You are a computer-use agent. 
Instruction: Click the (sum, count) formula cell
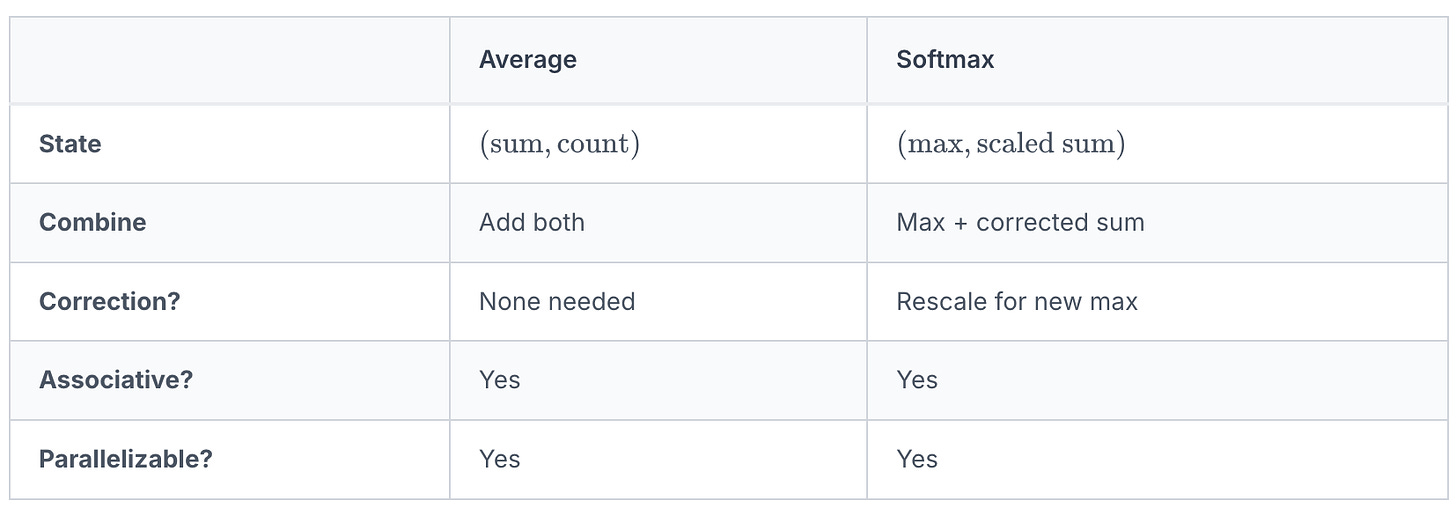pos(559,144)
